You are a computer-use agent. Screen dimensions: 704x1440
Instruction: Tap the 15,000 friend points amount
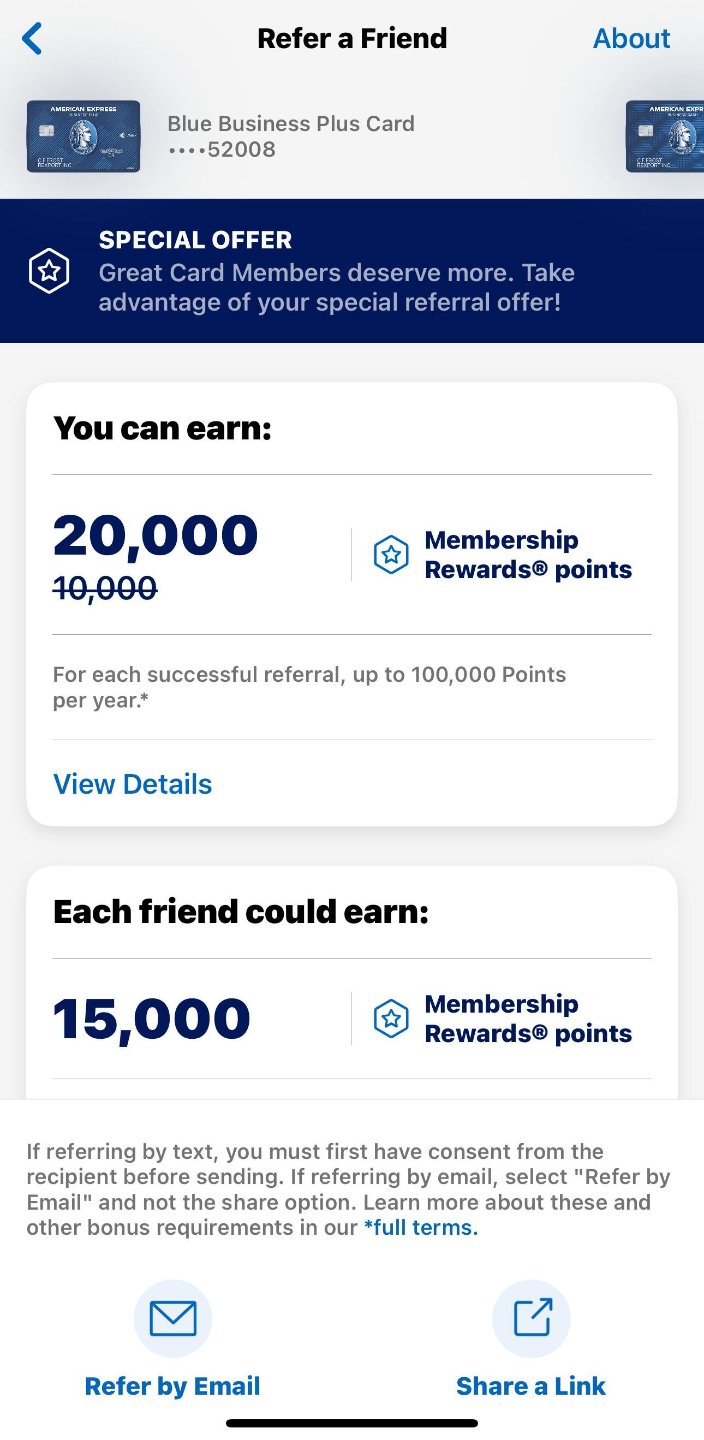(151, 1019)
